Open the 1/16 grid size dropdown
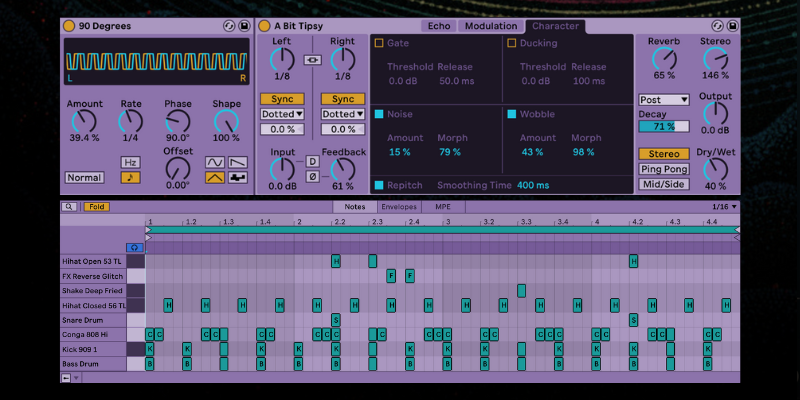The image size is (800, 400). click(x=723, y=207)
